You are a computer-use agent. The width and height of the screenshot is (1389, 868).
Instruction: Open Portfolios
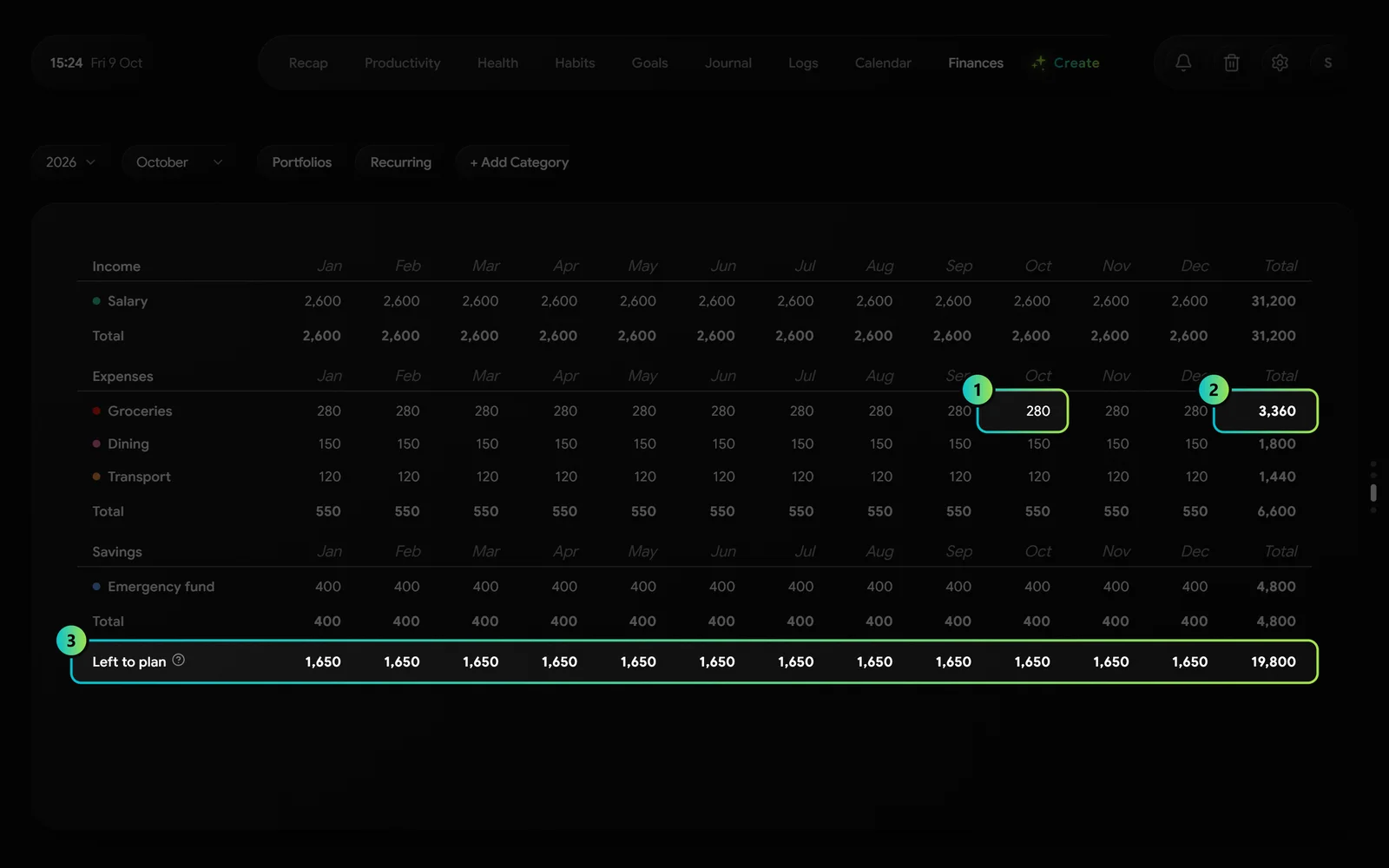point(302,162)
